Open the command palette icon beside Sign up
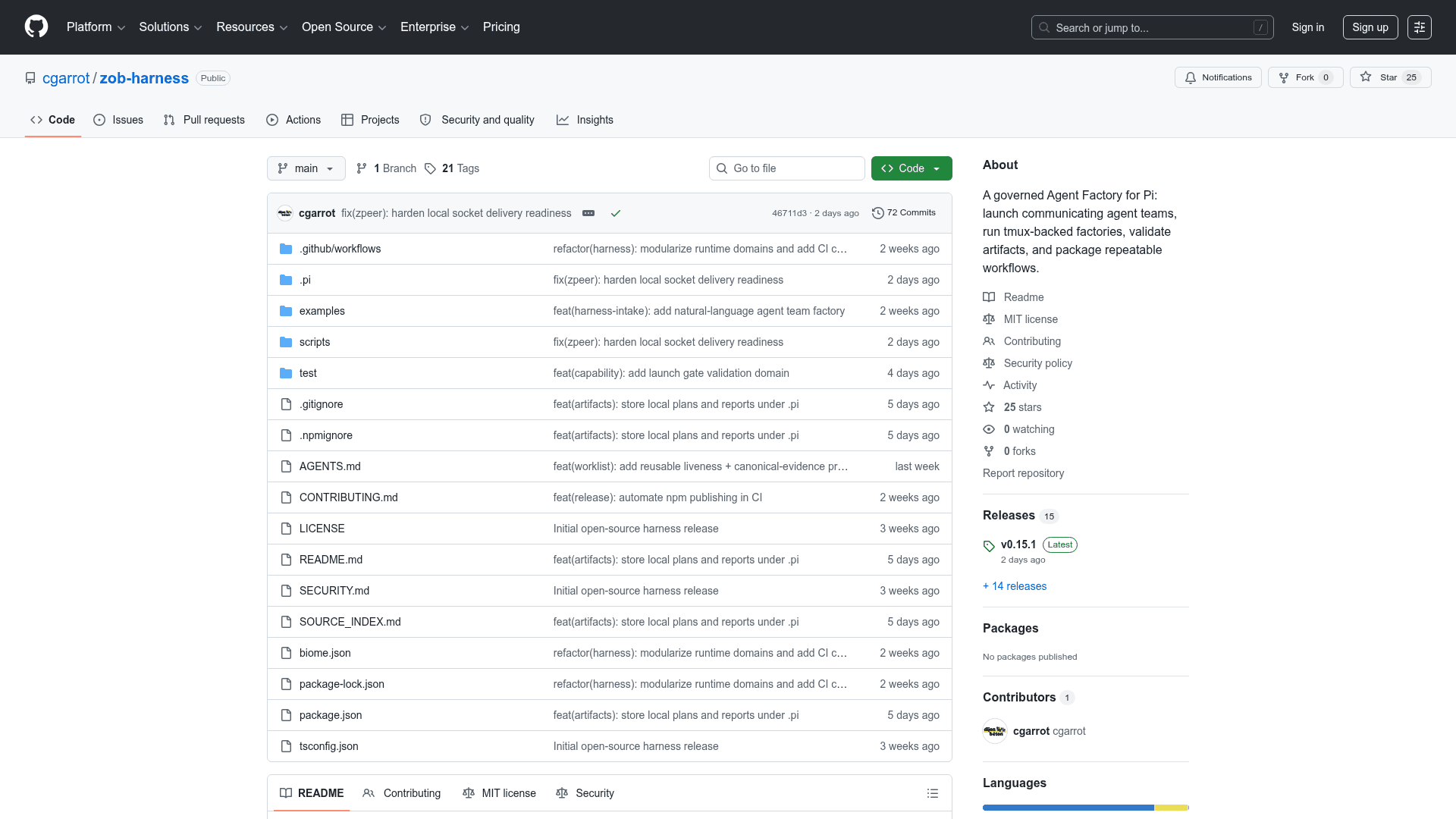 click(1419, 27)
